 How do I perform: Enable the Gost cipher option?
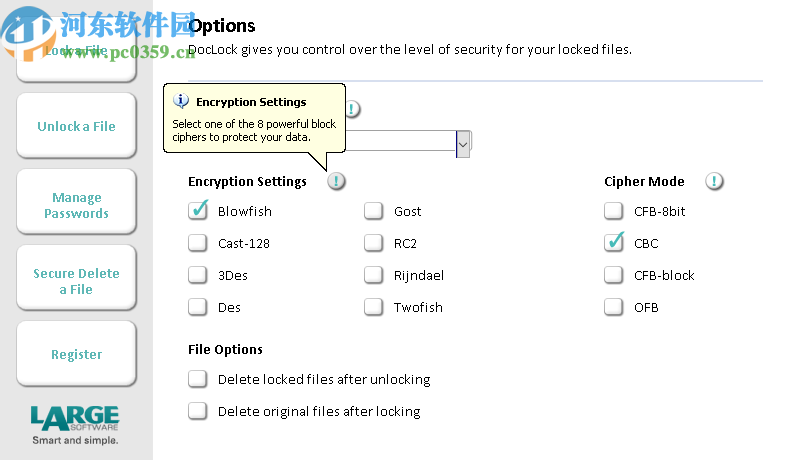coord(374,211)
